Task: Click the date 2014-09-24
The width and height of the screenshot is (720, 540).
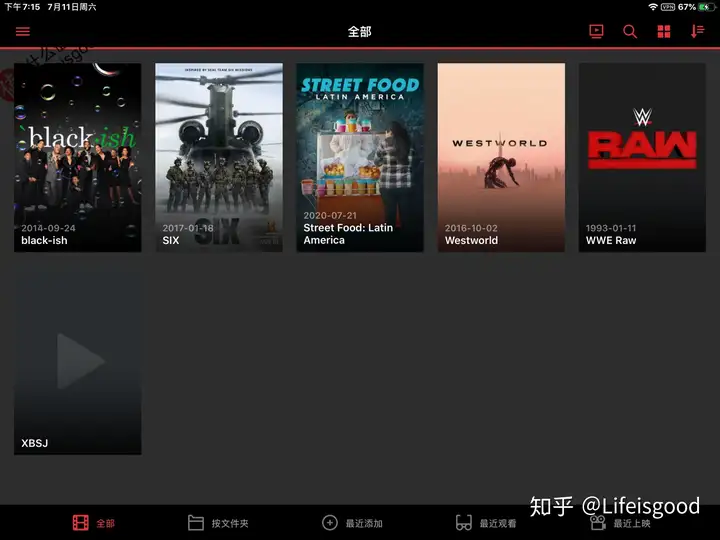Action: pyautogui.click(x=48, y=228)
